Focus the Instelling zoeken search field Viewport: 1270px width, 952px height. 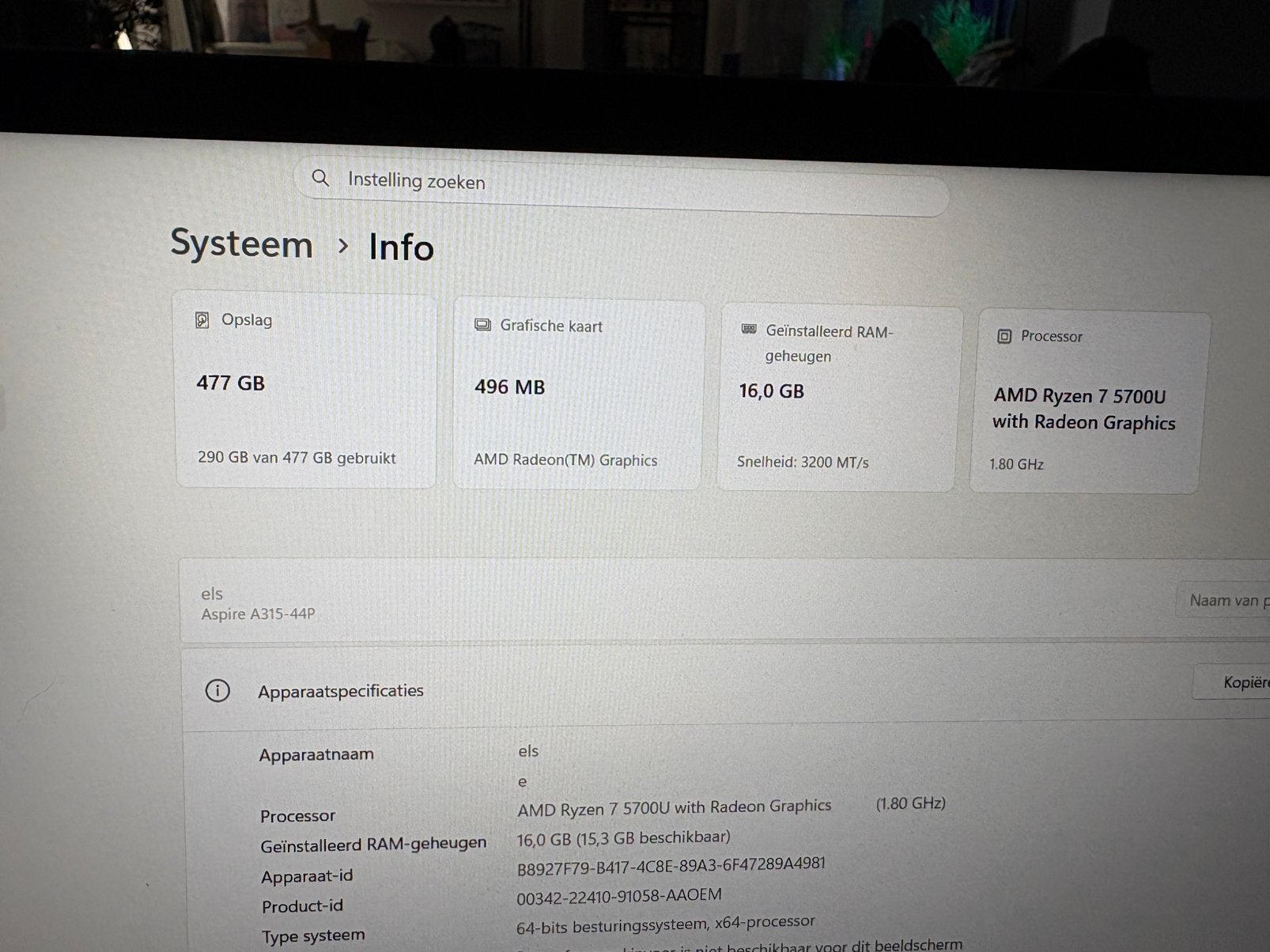622,187
